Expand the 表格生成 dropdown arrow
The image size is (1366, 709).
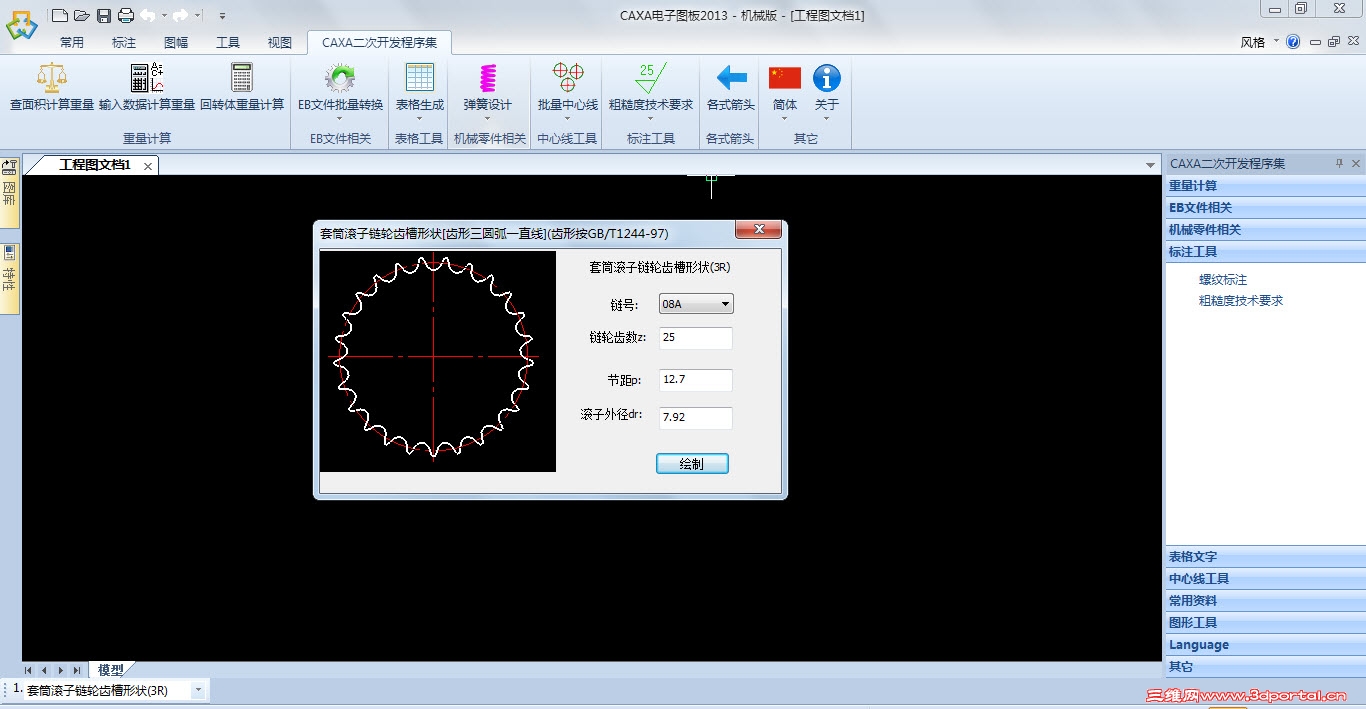(420, 118)
